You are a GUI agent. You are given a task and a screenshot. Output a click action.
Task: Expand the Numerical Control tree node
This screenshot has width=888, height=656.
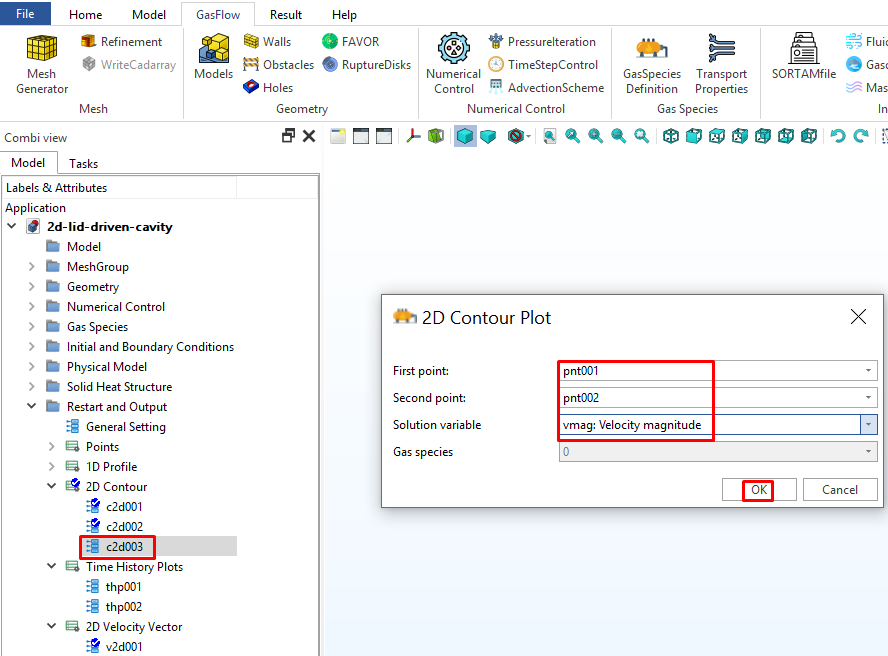point(32,307)
